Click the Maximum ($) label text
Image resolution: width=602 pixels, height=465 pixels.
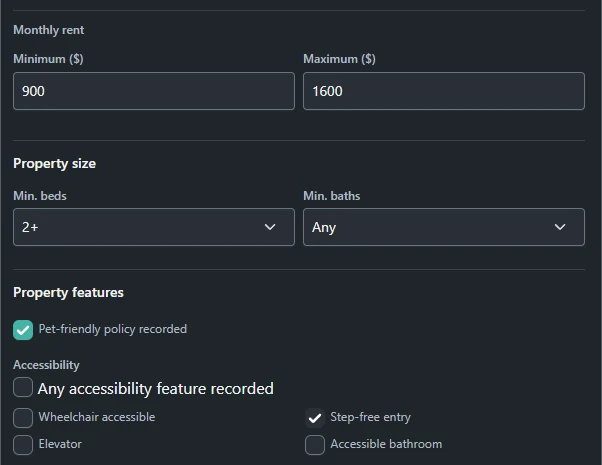(339, 59)
